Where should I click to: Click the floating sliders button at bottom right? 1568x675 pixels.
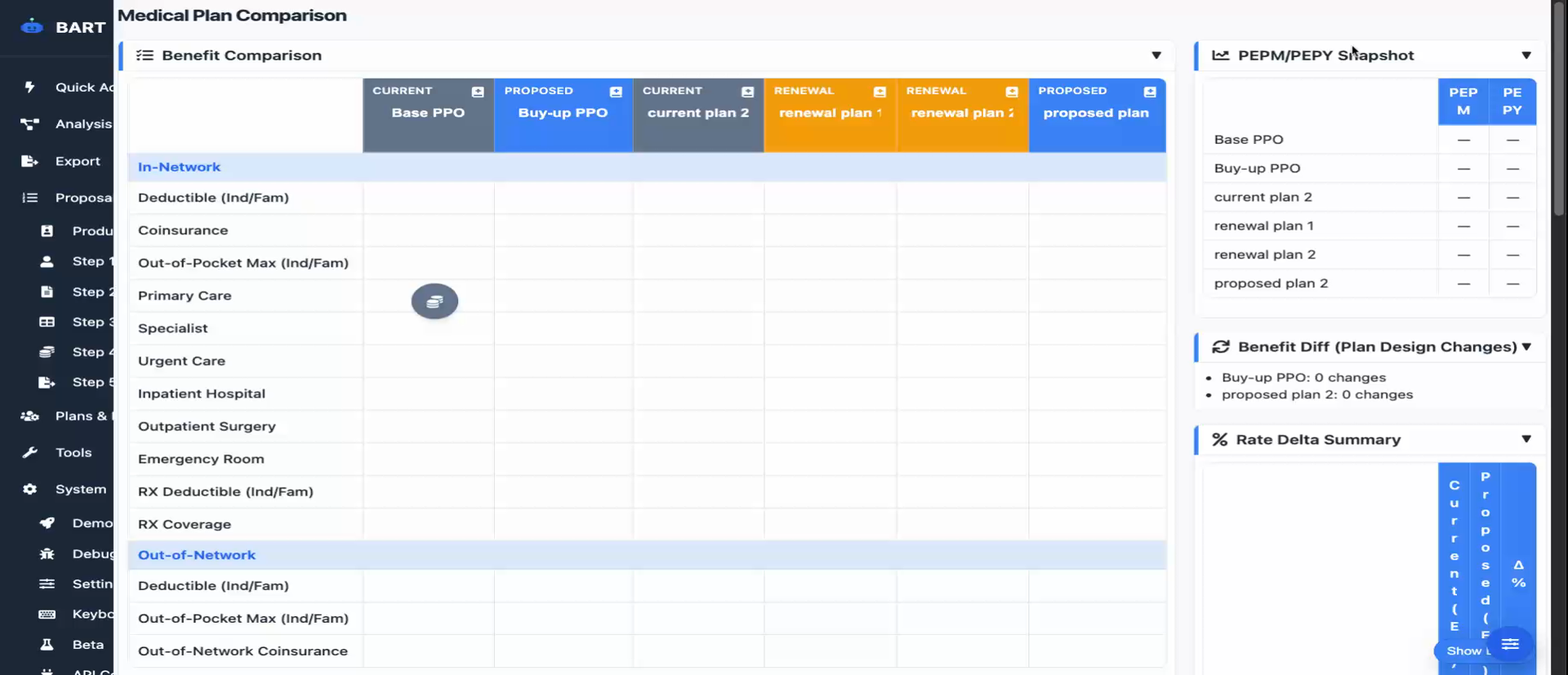[1510, 644]
